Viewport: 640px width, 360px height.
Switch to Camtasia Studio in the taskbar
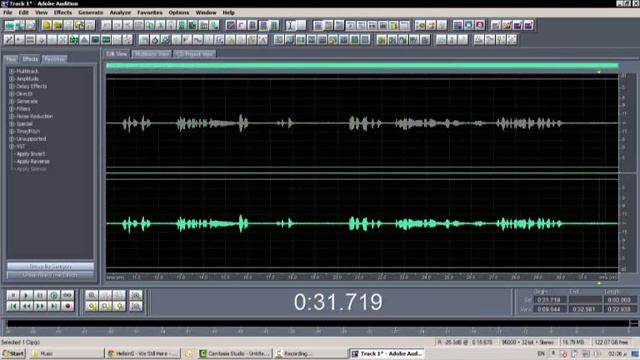click(235, 353)
